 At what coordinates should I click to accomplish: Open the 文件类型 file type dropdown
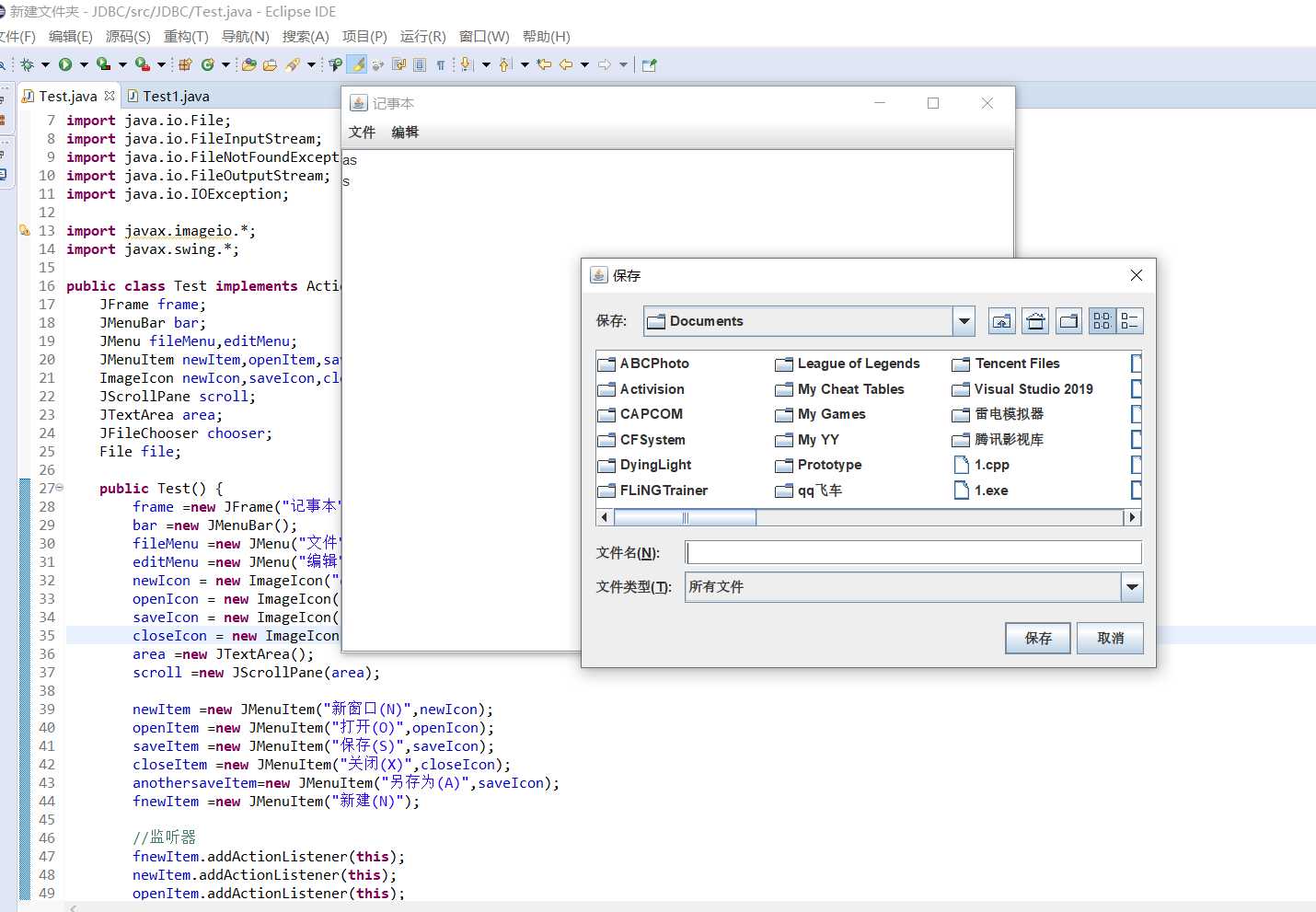point(1132,587)
